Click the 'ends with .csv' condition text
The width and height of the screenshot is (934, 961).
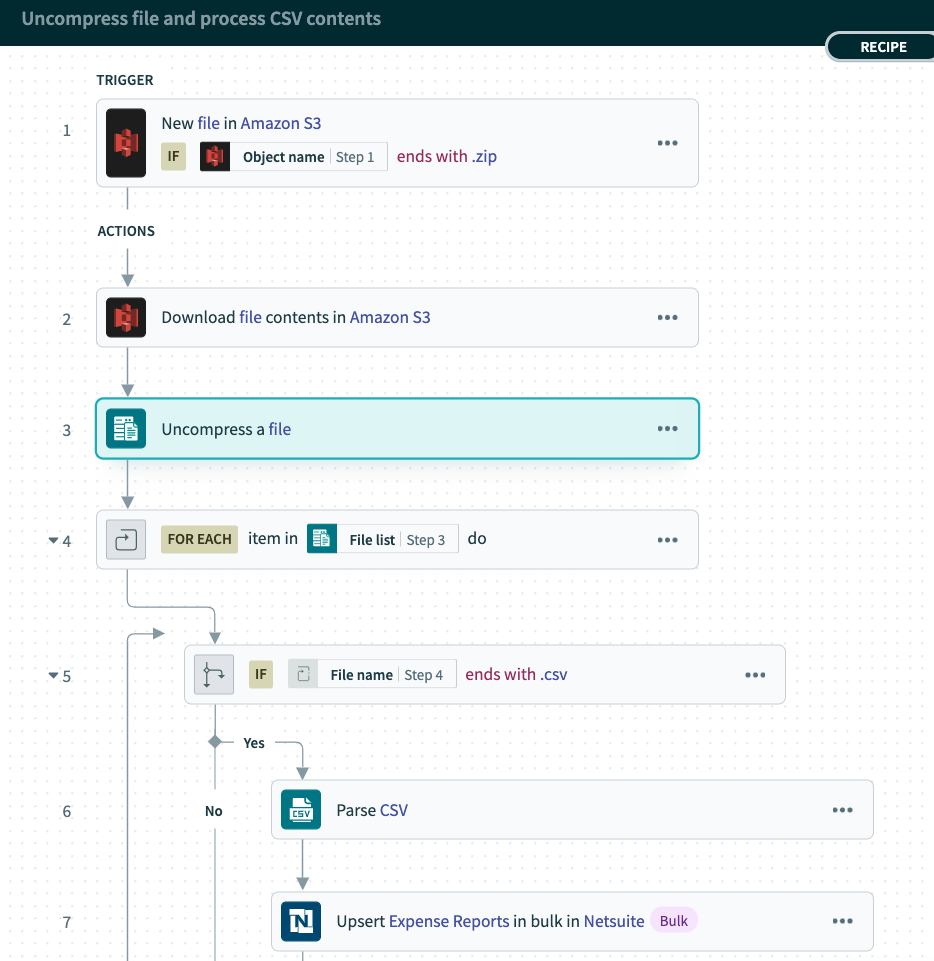(516, 675)
